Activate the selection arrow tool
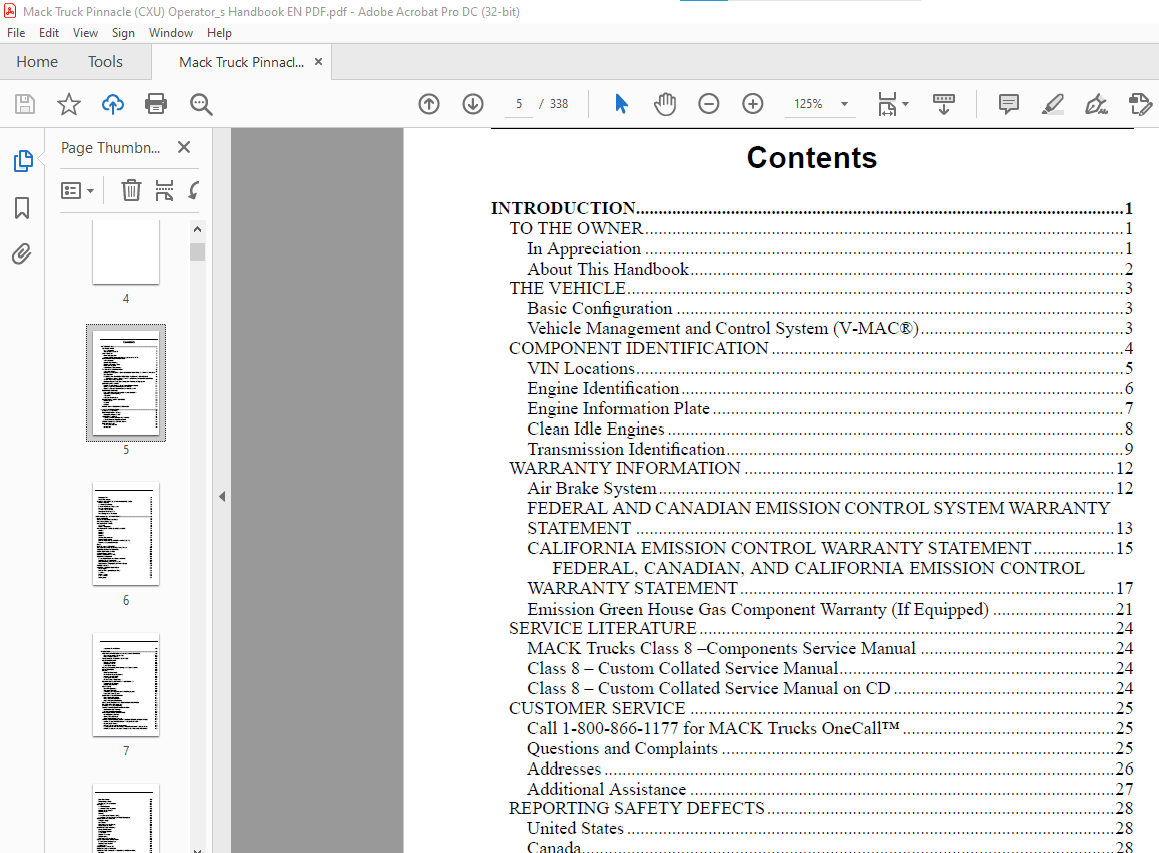 click(x=621, y=104)
